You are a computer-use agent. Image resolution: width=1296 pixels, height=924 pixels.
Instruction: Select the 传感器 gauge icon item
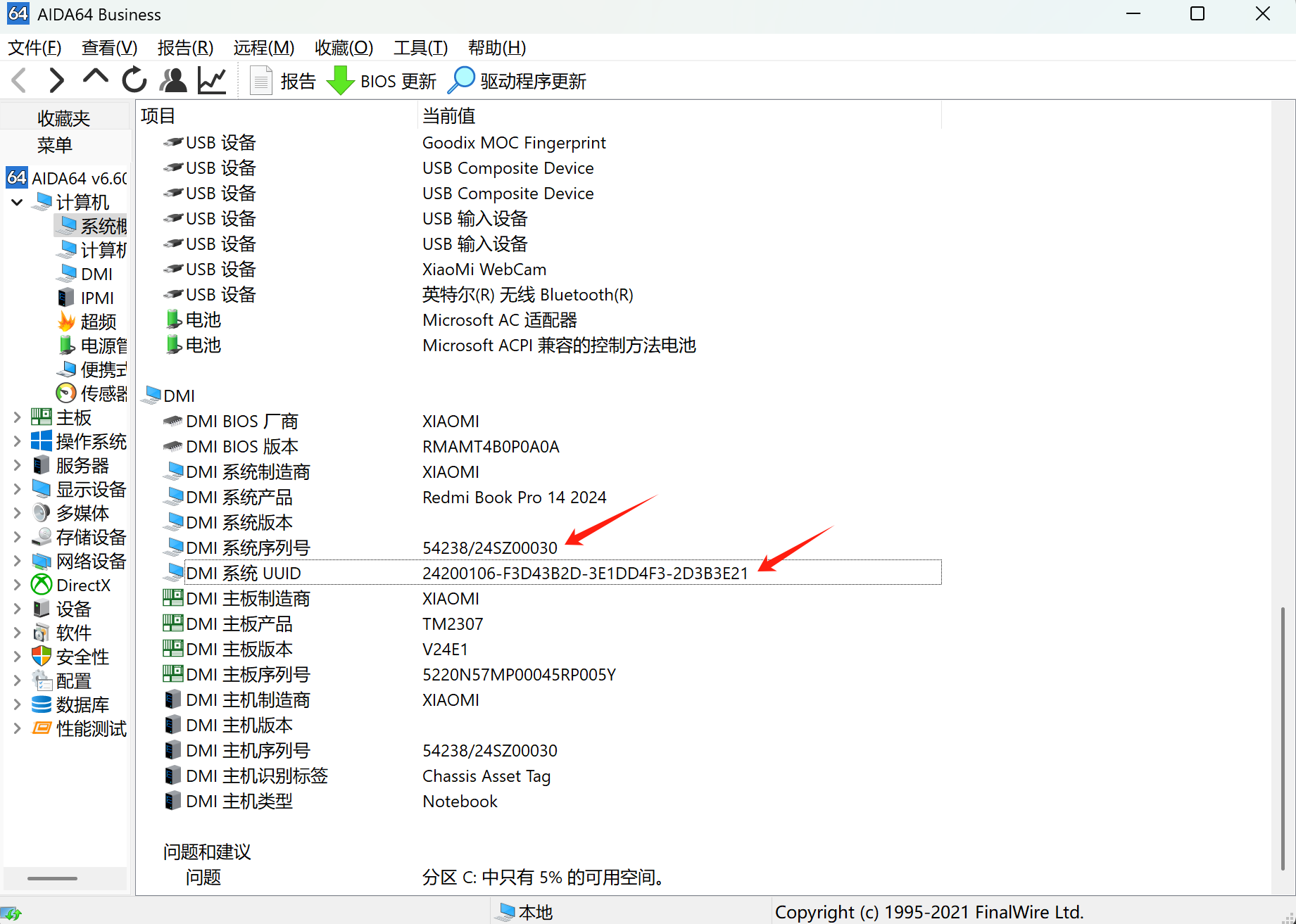tap(65, 393)
